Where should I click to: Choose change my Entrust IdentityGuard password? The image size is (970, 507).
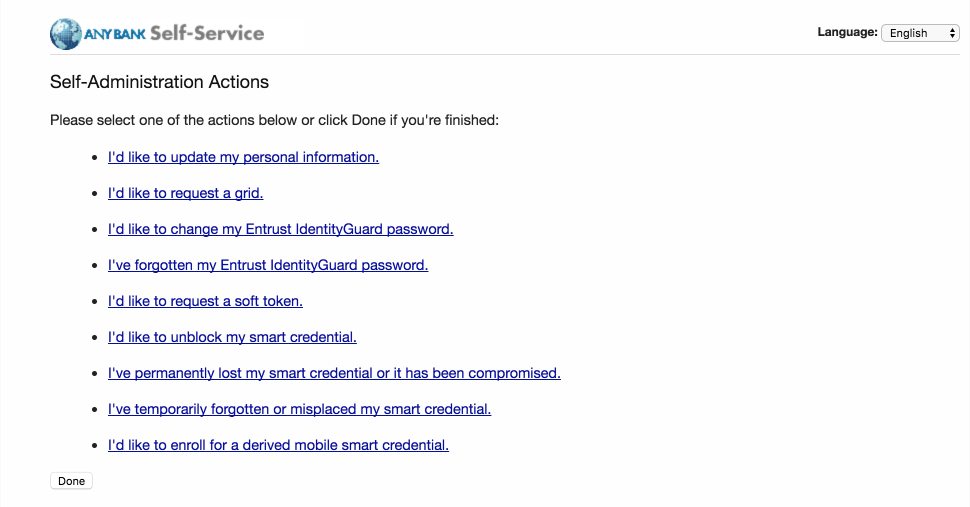click(280, 229)
